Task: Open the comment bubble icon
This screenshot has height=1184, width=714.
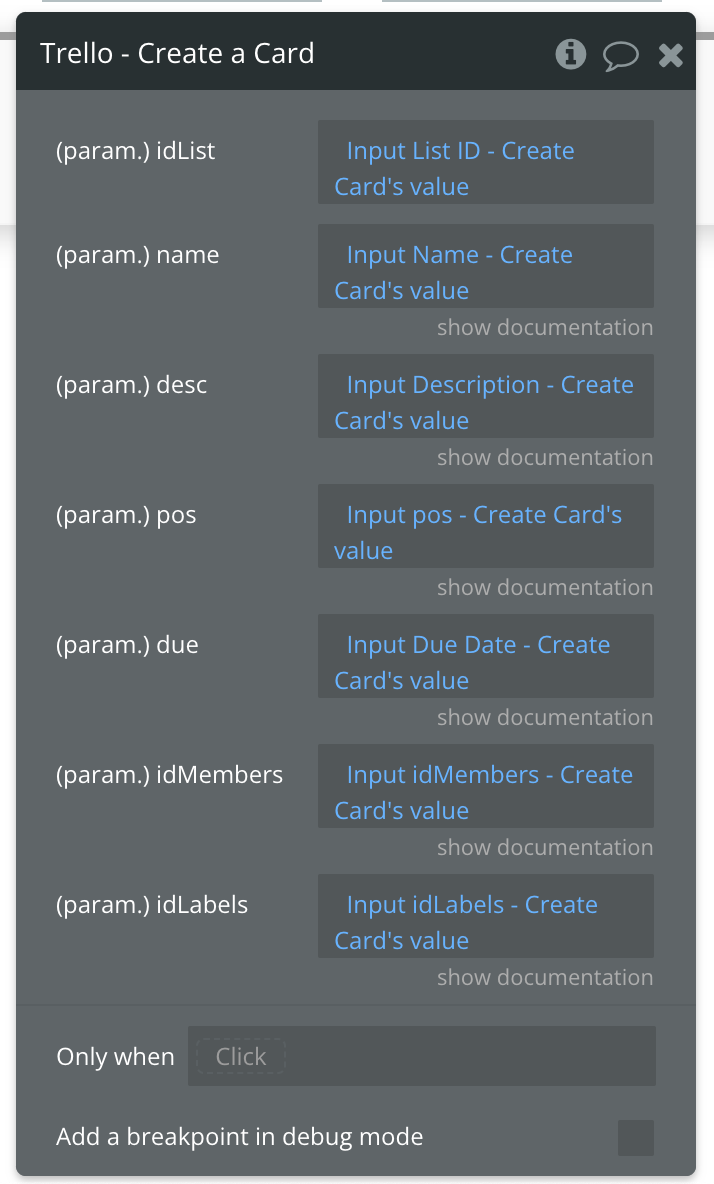Action: [x=620, y=56]
